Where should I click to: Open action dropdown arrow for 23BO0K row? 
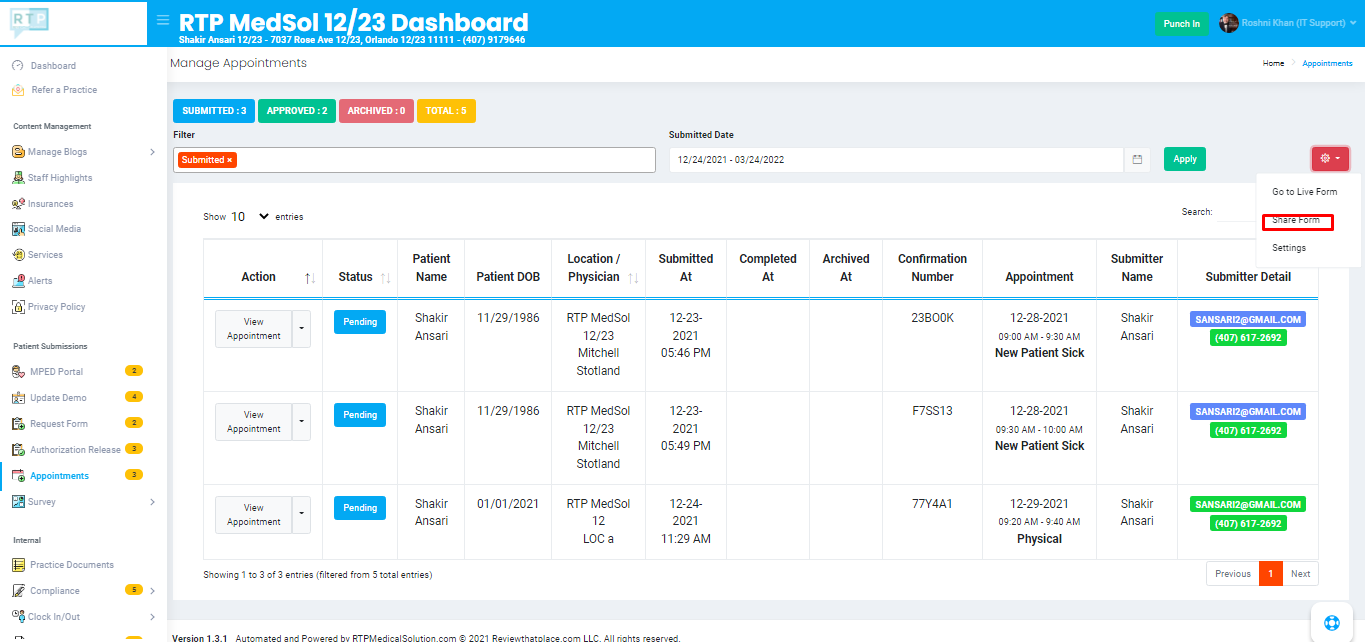301,328
